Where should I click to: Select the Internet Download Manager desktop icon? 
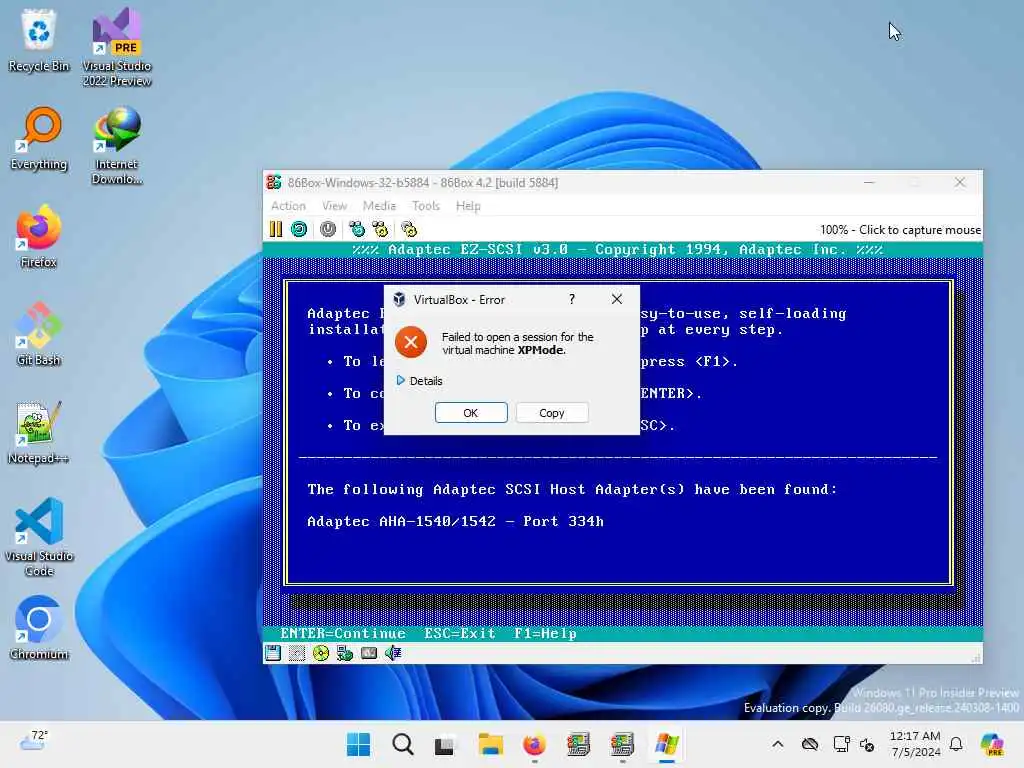117,145
